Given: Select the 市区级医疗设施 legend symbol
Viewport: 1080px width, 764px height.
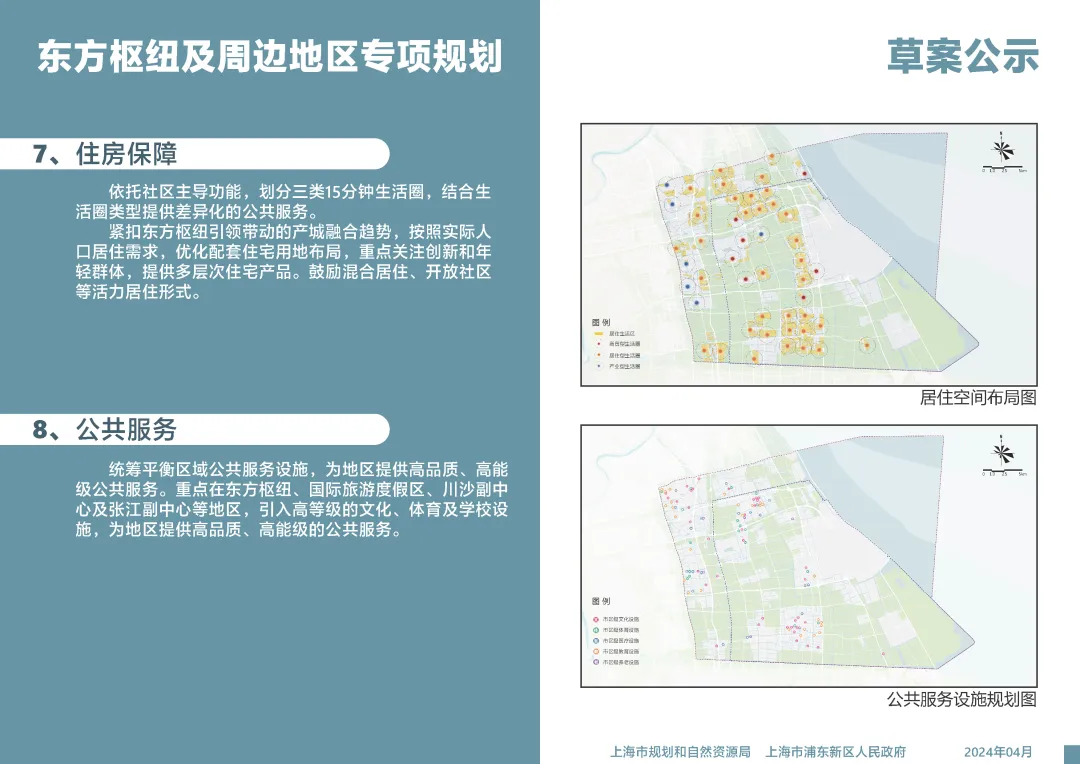Looking at the screenshot, I should pos(596,641).
